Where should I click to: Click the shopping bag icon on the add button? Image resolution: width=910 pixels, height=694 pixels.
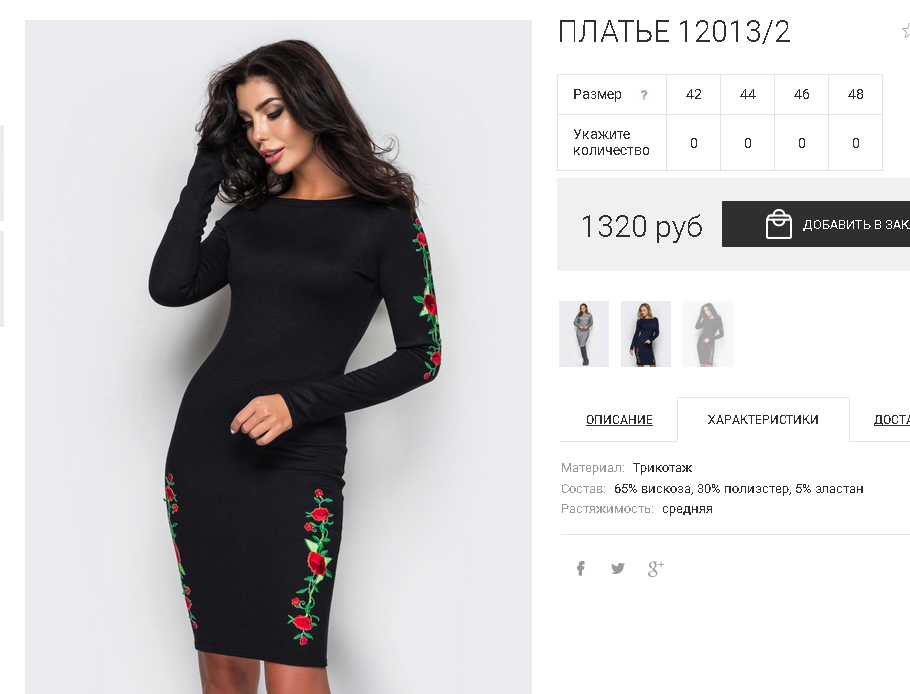pyautogui.click(x=778, y=224)
